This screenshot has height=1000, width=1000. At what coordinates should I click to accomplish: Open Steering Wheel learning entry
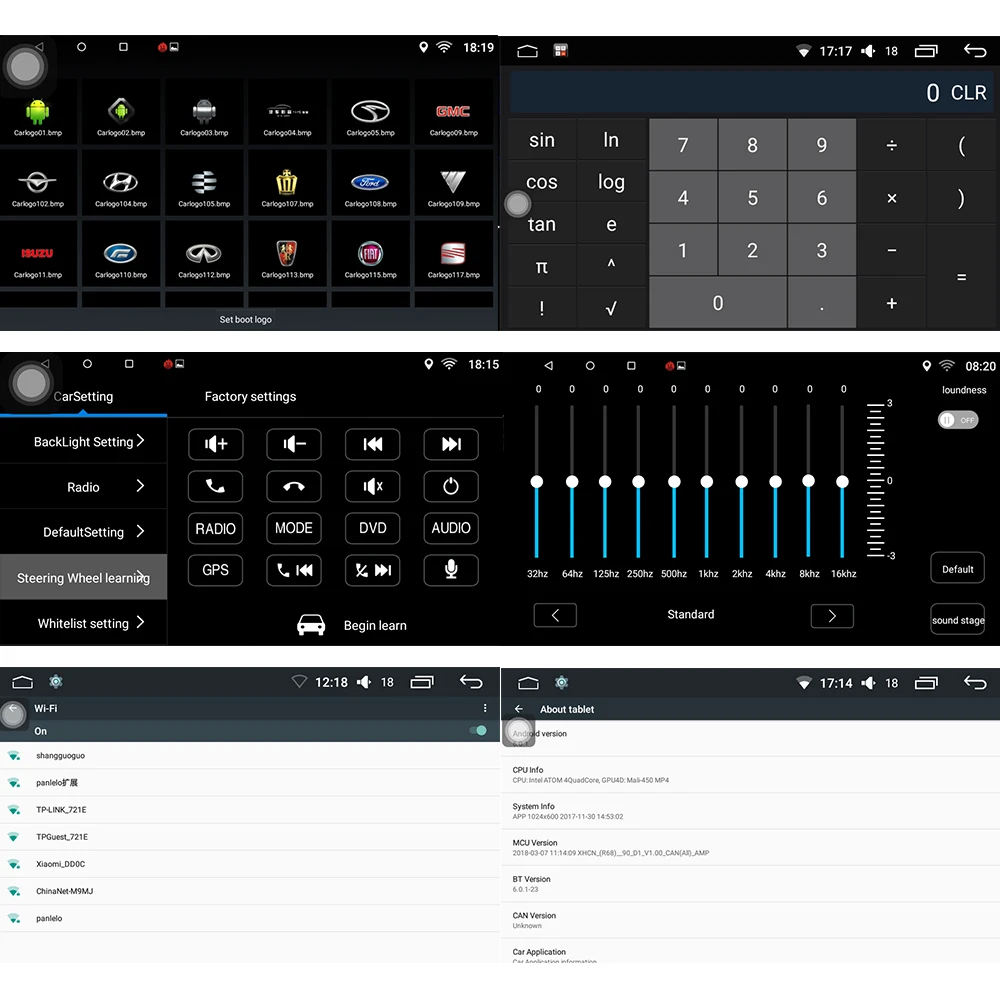click(x=84, y=578)
